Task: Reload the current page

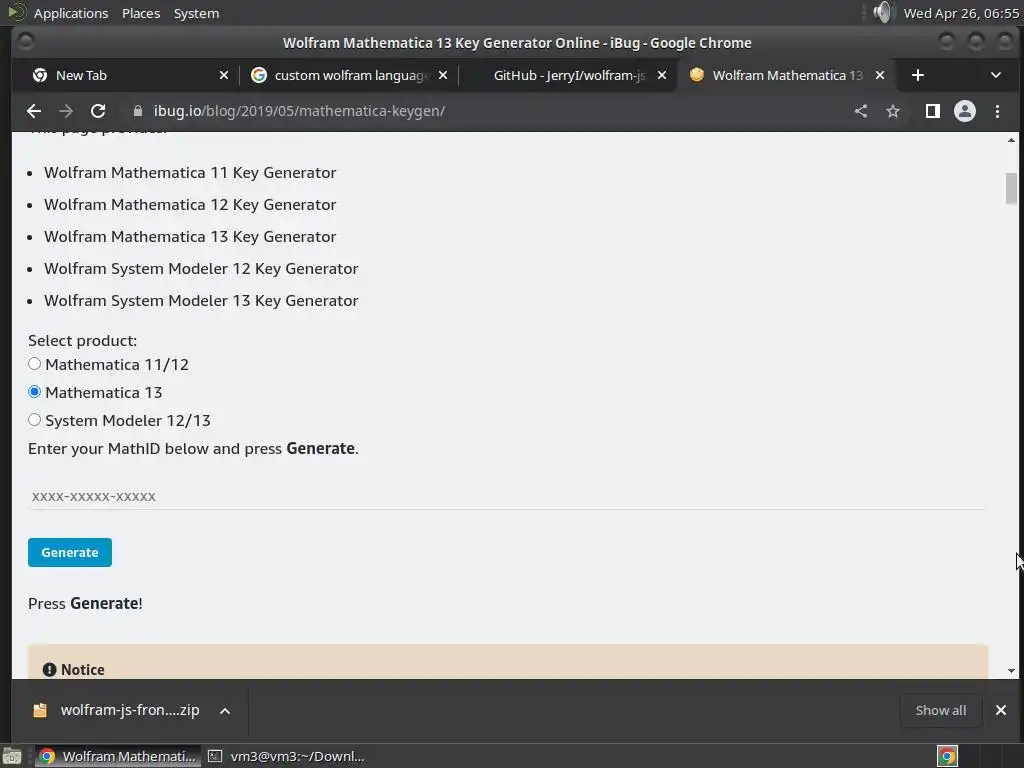Action: (x=98, y=111)
